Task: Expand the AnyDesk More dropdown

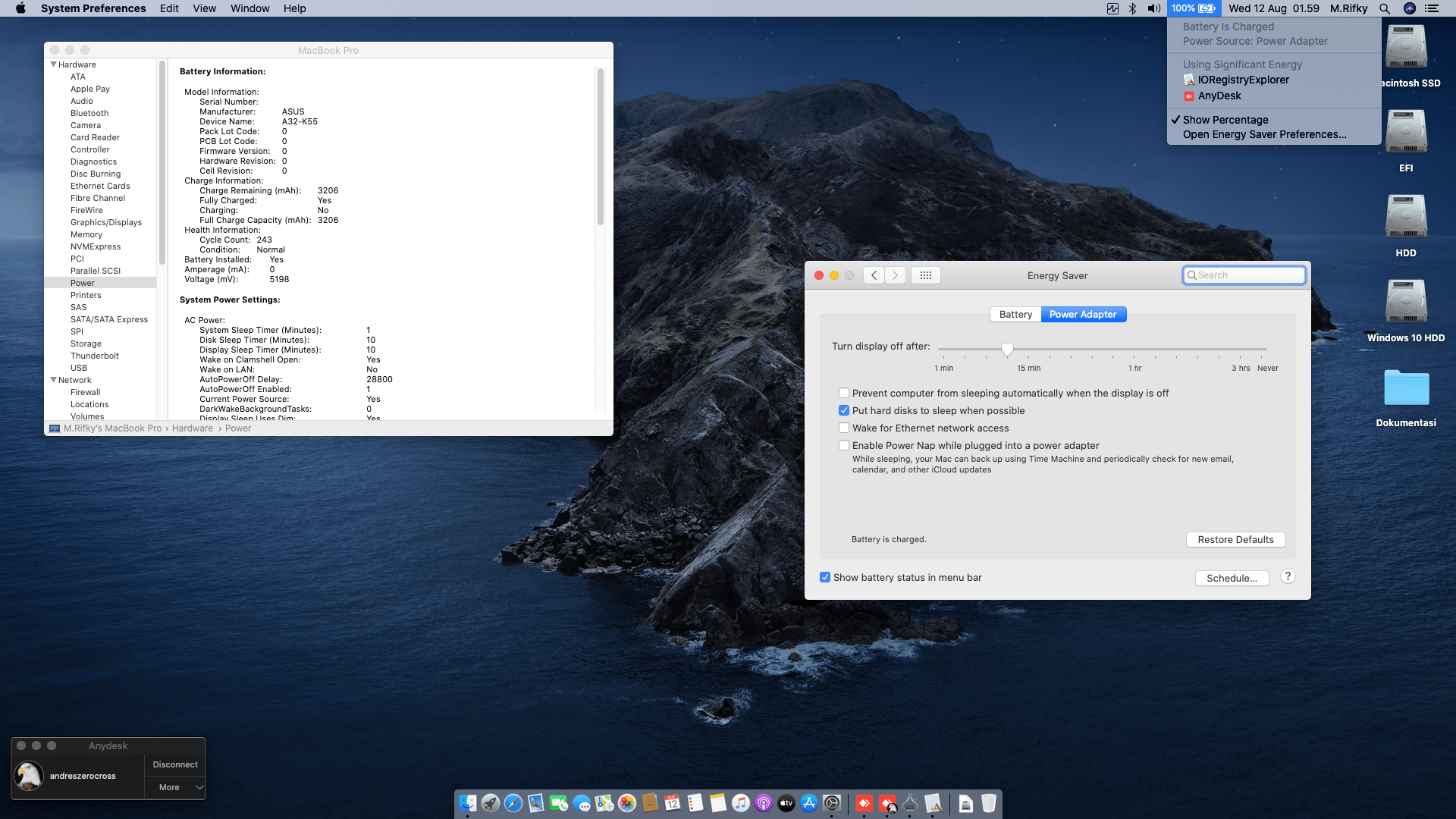Action: coord(175,788)
